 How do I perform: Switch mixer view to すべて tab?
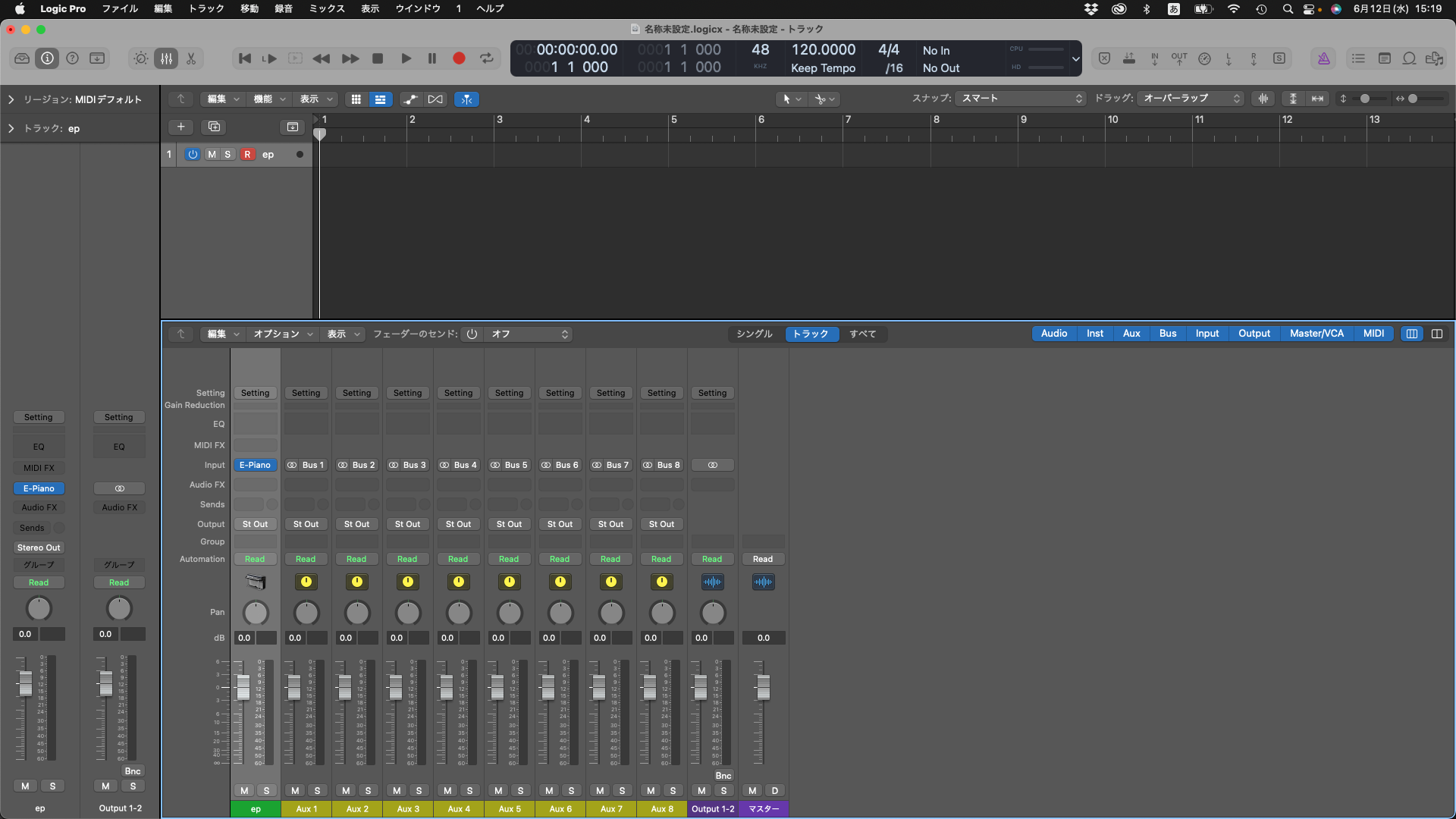click(x=862, y=334)
